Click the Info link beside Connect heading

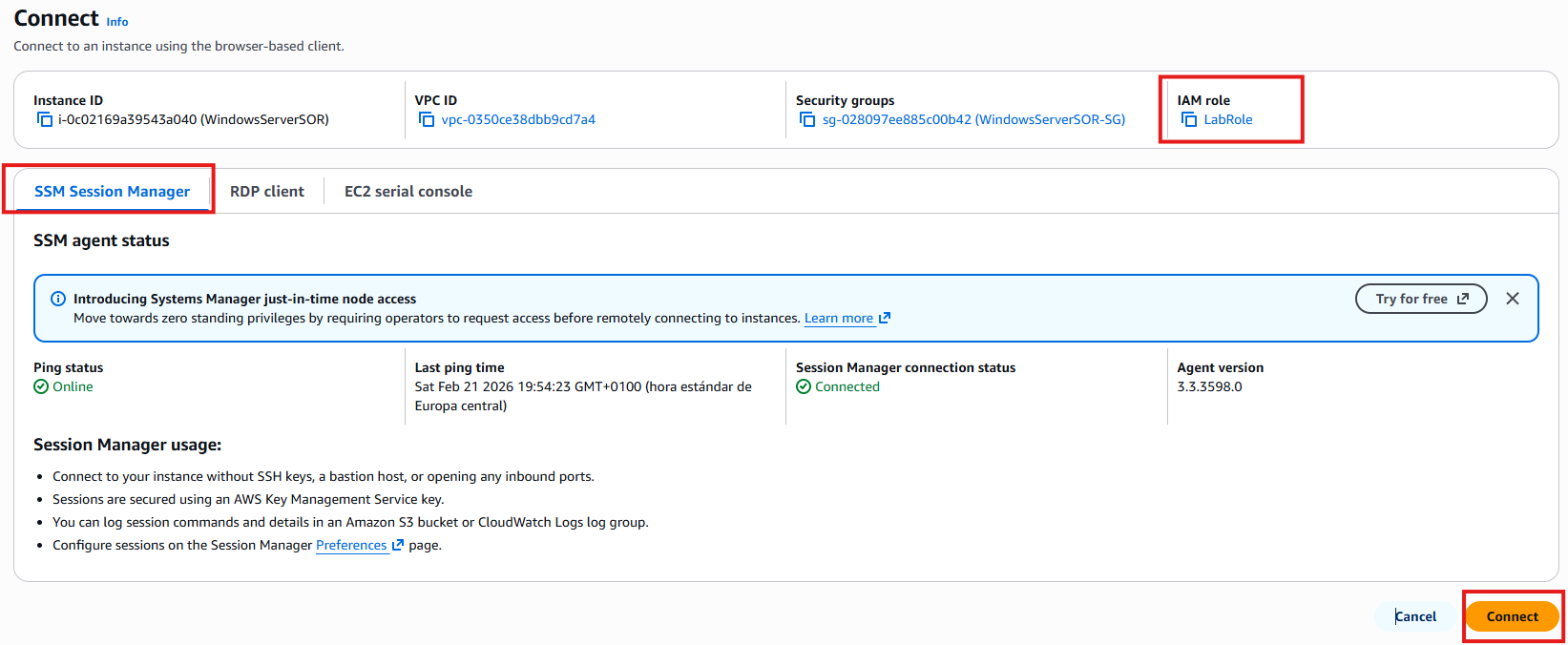[x=117, y=22]
